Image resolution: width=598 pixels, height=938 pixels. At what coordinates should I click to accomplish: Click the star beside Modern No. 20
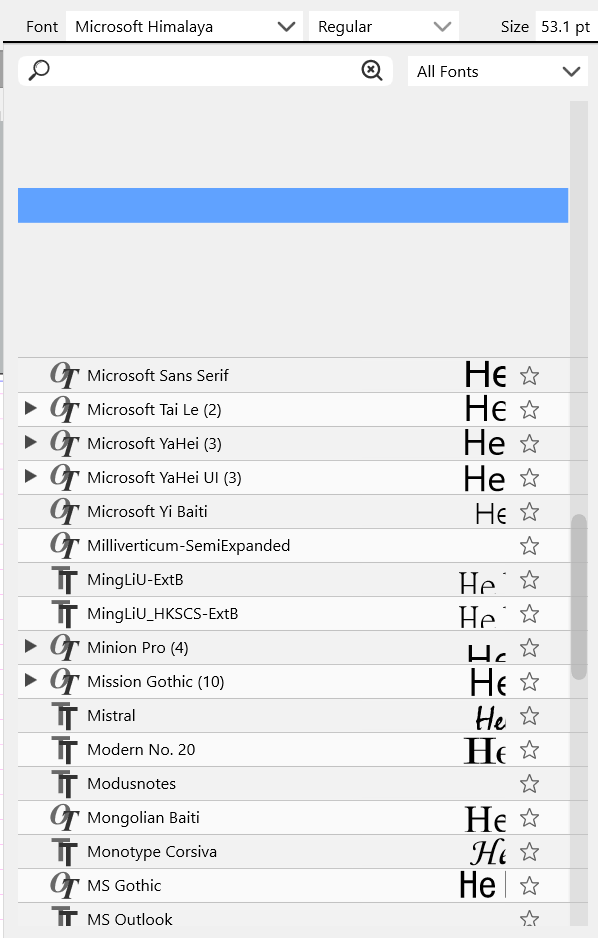tap(529, 750)
